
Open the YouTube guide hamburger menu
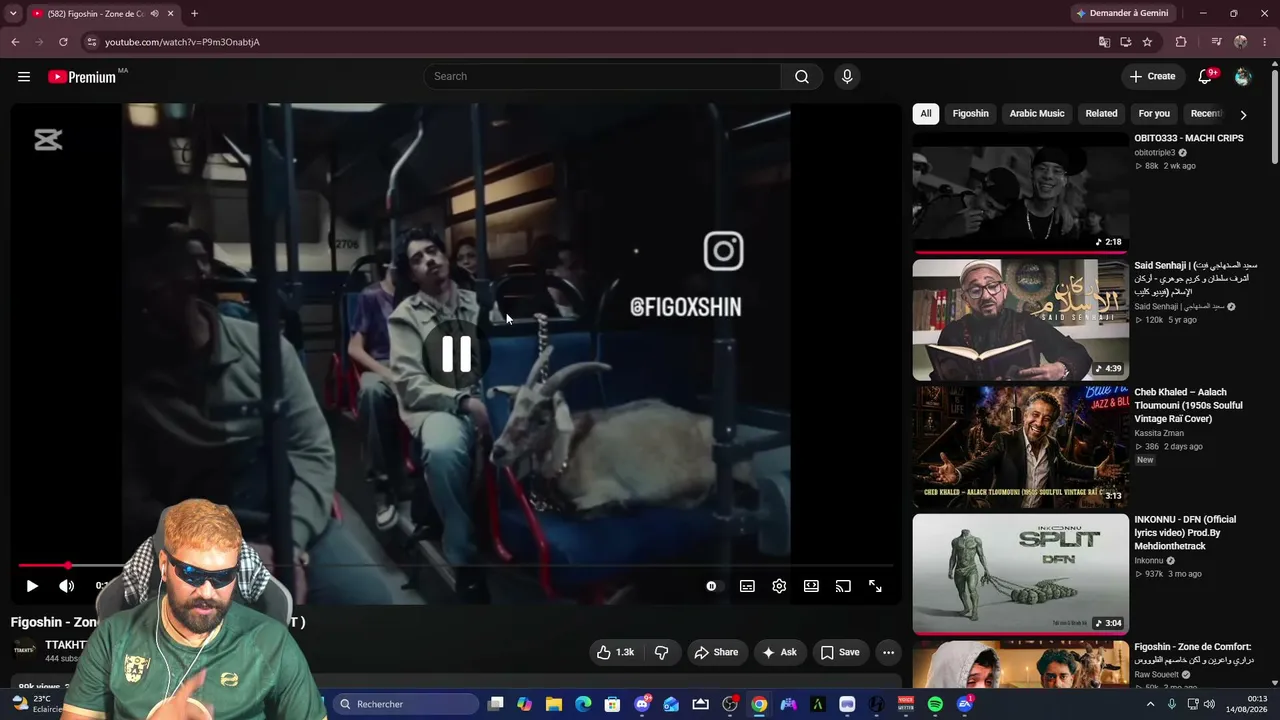[x=24, y=77]
